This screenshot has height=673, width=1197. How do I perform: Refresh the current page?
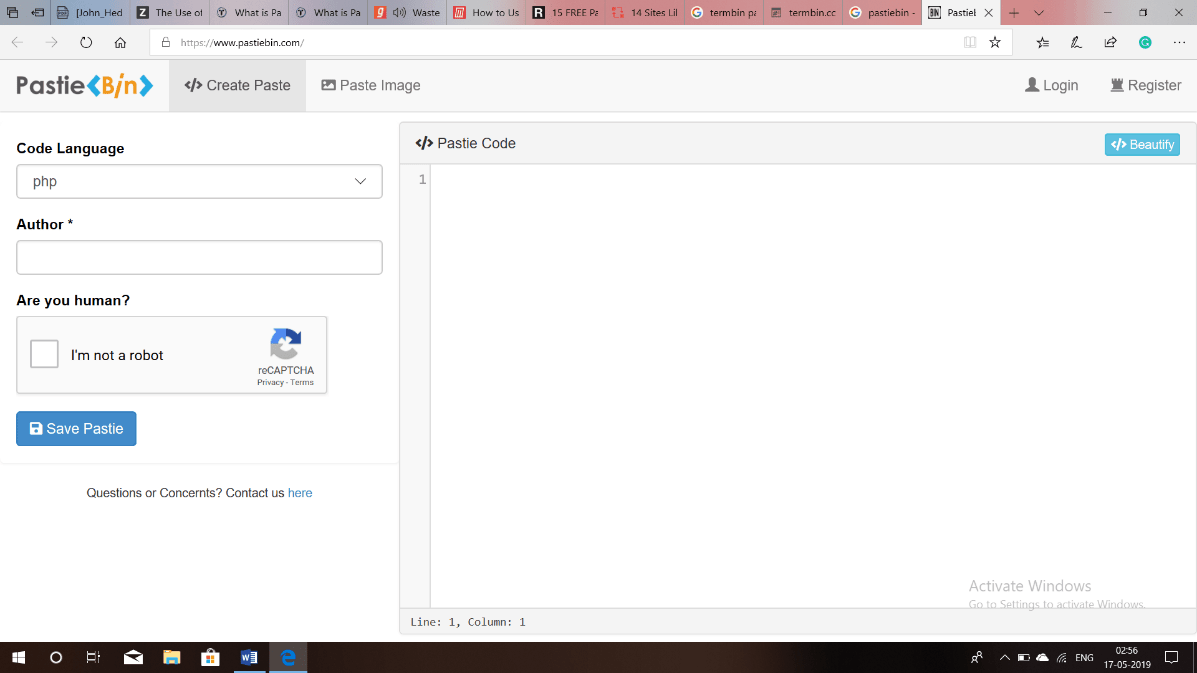(x=86, y=43)
